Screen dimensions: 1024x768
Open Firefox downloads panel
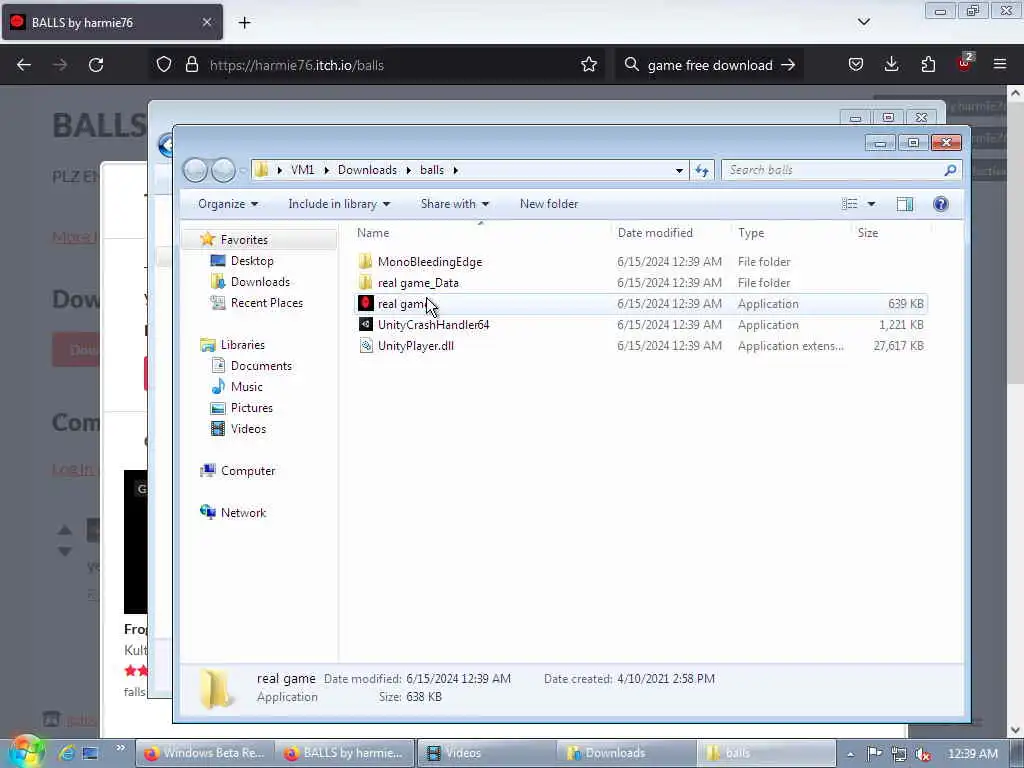pos(891,65)
